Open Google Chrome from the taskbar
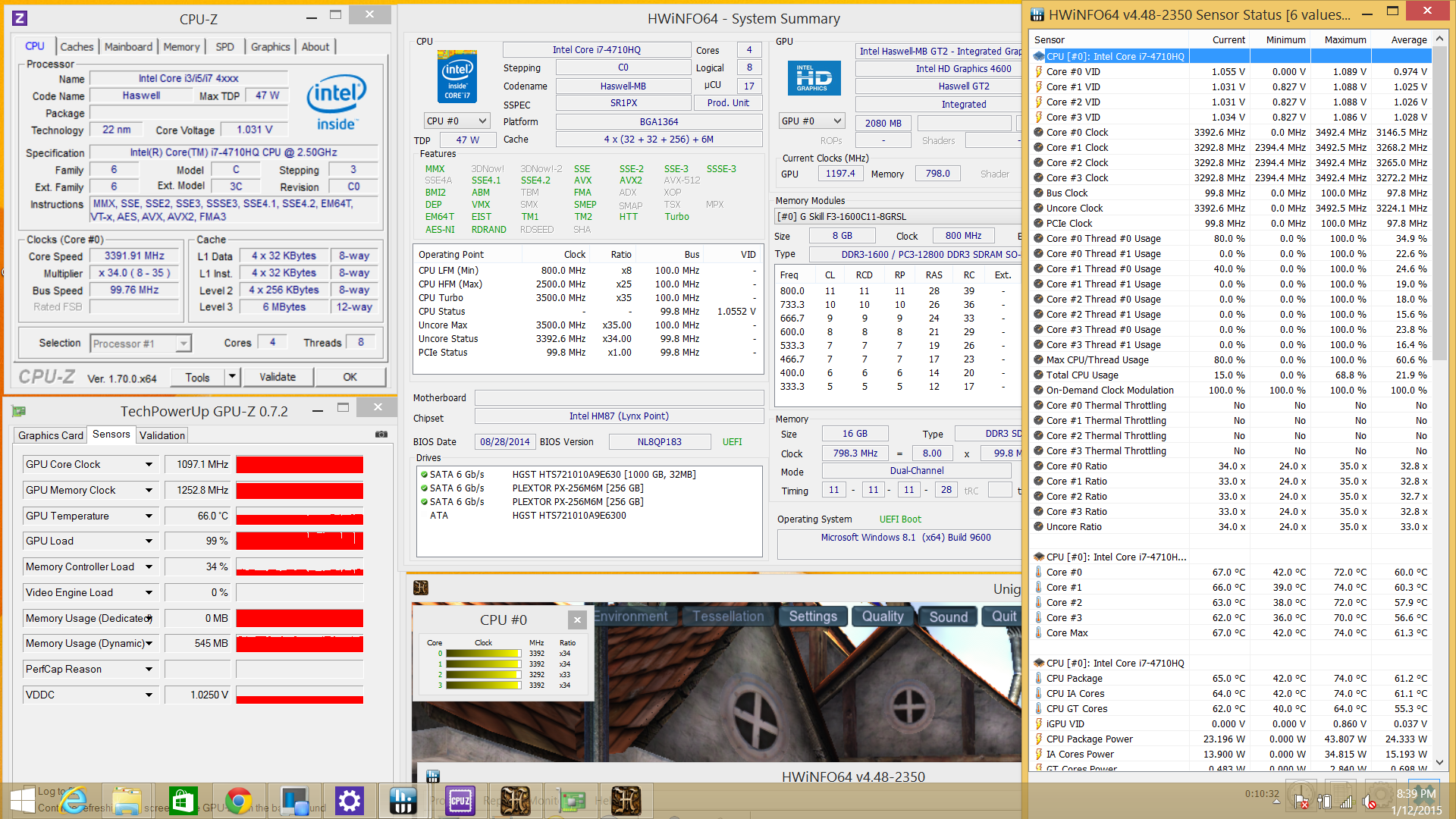This screenshot has height=819, width=1456. click(x=238, y=801)
